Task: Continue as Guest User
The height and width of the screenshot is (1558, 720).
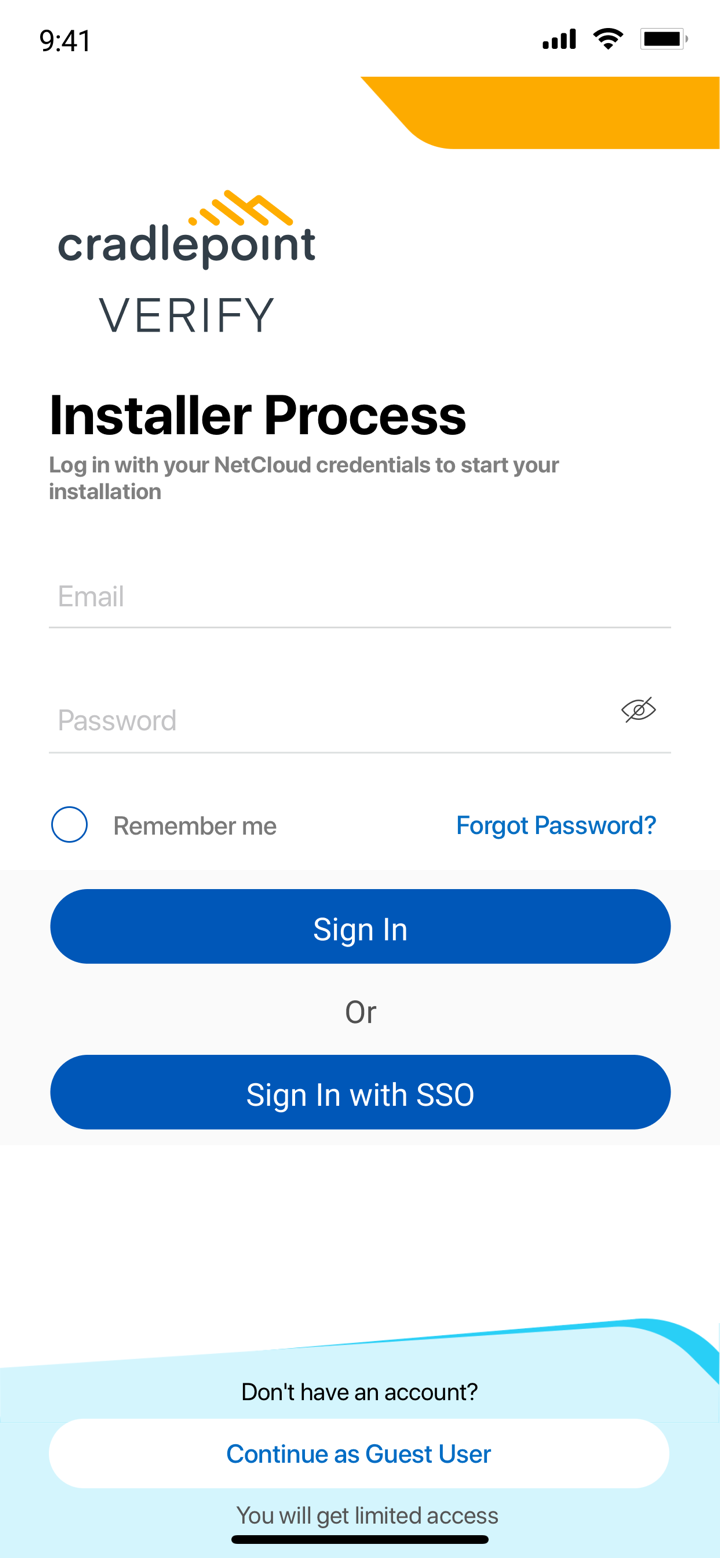Action: 360,1453
